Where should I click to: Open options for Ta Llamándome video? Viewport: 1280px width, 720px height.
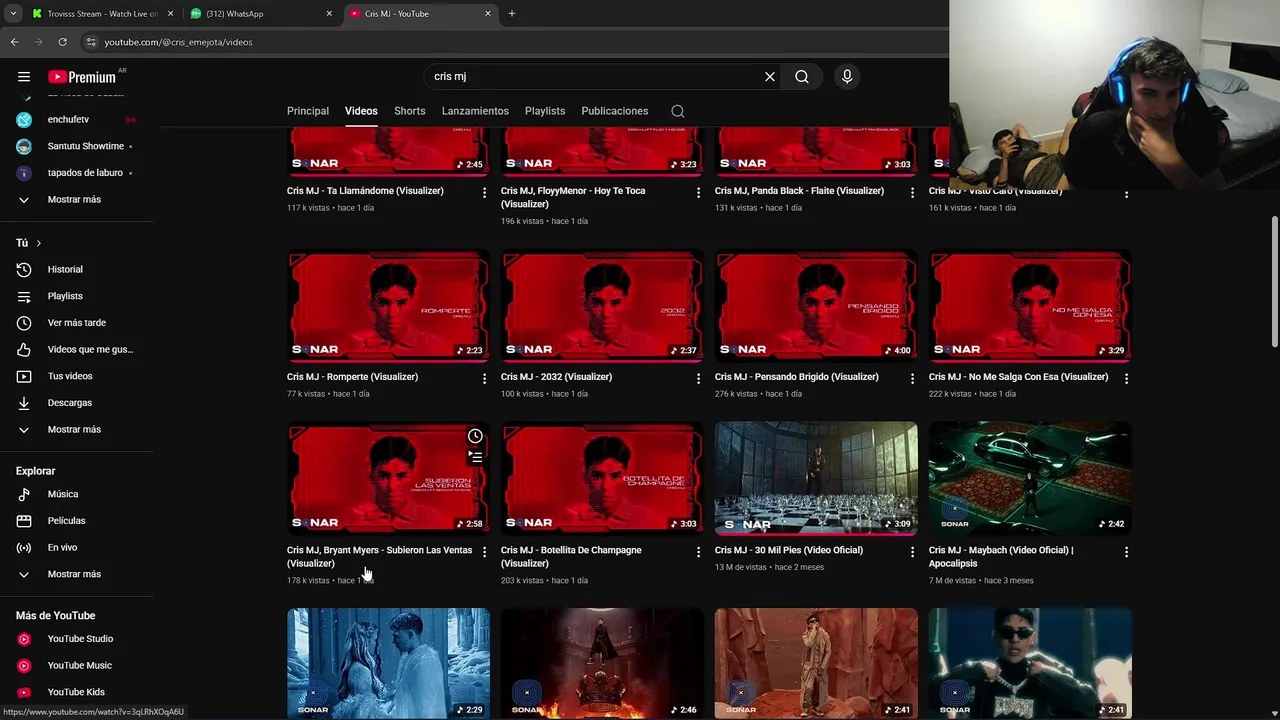point(484,192)
